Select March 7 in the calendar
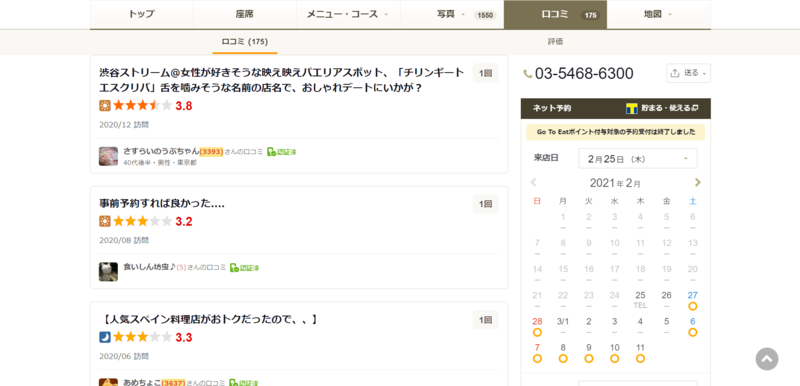Viewport: 800px width, 386px height. click(537, 352)
